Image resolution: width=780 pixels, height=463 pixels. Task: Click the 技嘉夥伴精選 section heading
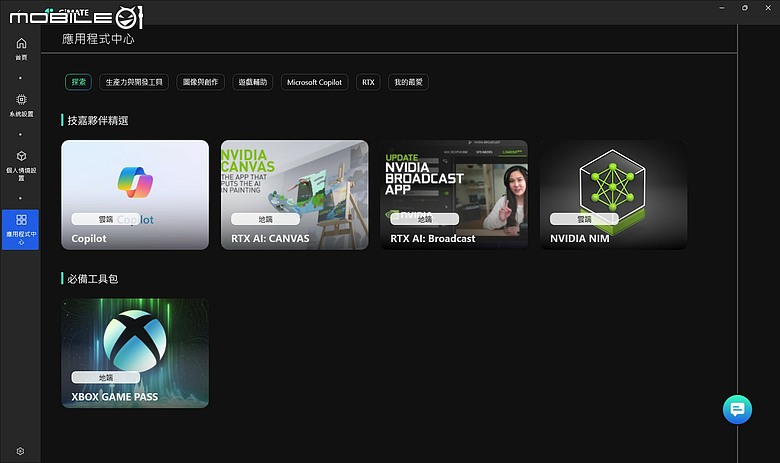(98, 120)
